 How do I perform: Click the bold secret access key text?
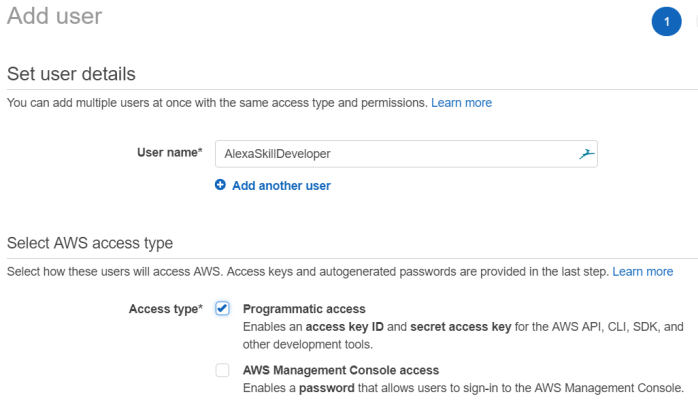[461, 327]
